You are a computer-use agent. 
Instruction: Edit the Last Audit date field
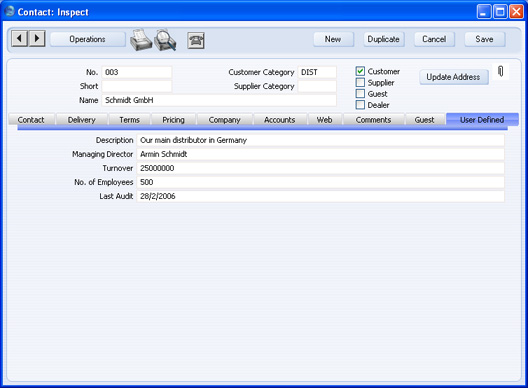coord(320,196)
